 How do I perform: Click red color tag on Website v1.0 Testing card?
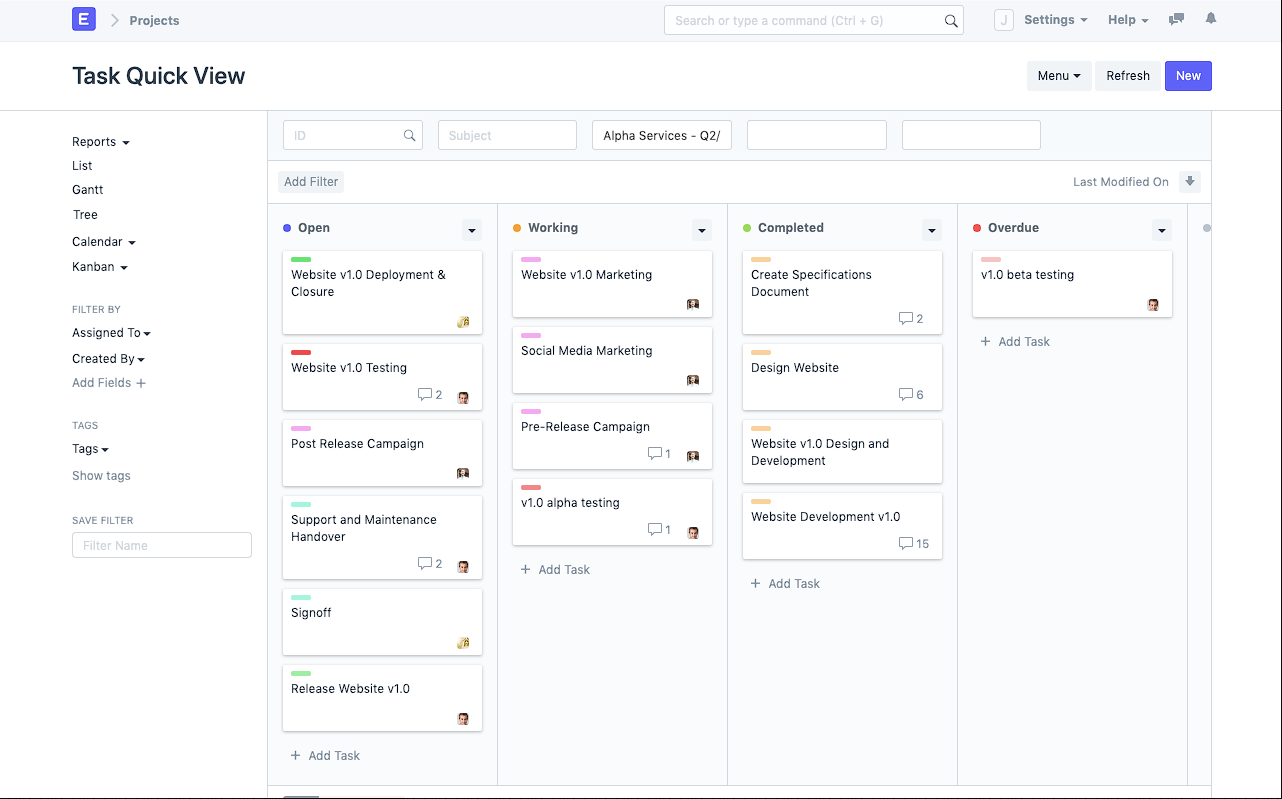coord(301,353)
